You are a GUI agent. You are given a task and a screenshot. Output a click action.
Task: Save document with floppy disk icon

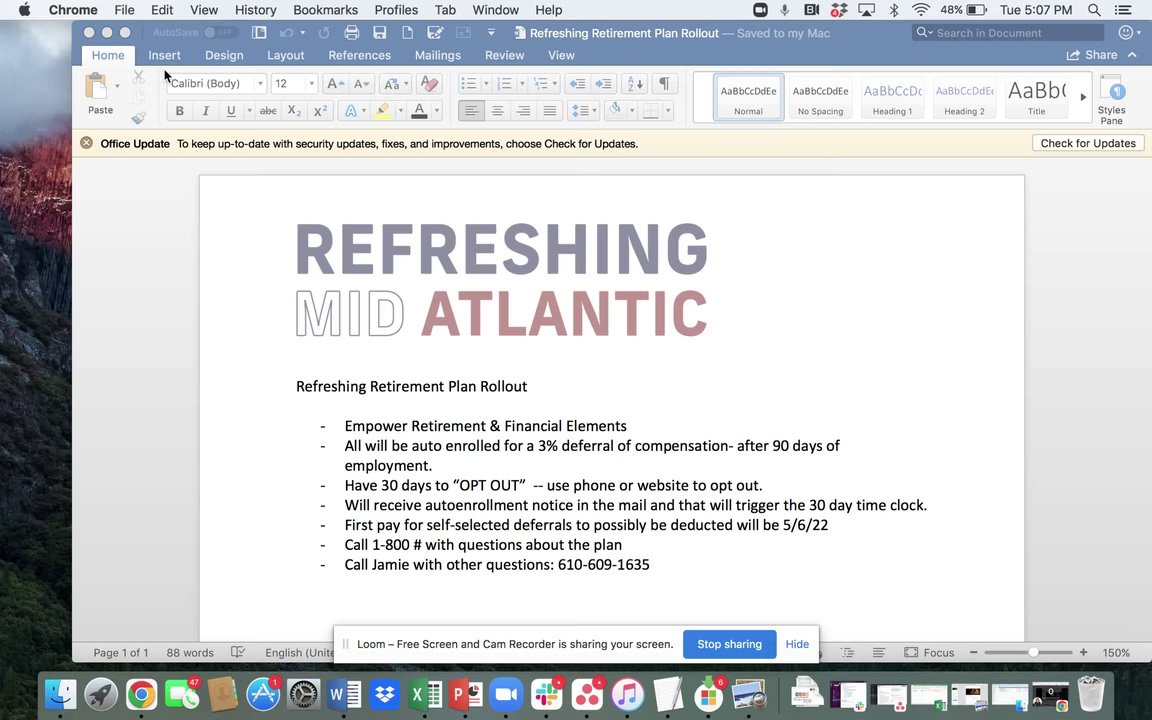(379, 33)
